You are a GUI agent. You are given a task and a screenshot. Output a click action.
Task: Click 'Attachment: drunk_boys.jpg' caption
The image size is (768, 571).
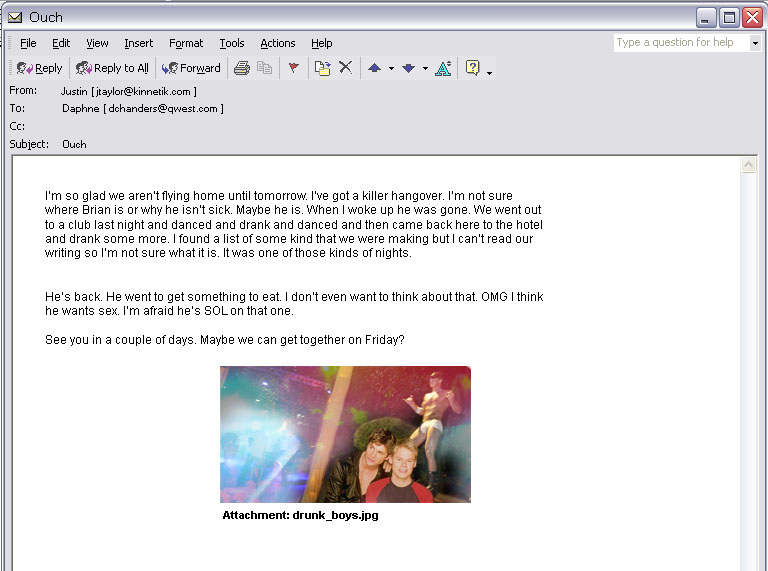coord(300,515)
